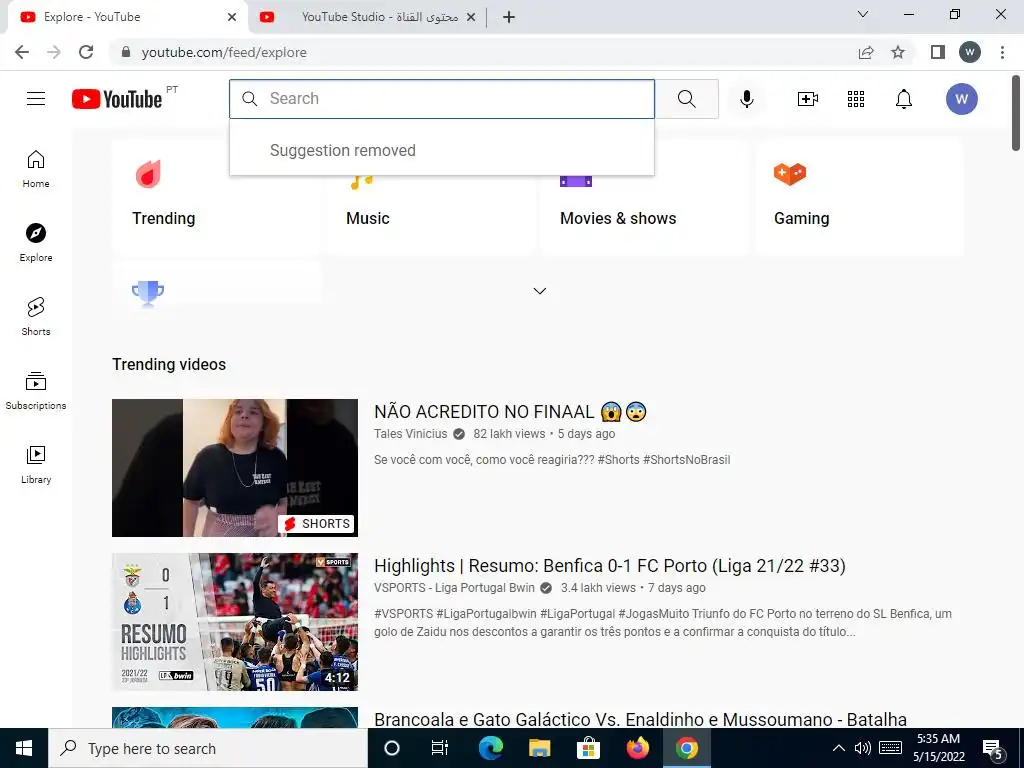Open the Chrome profile W button
1024x768 pixels.
(x=970, y=52)
